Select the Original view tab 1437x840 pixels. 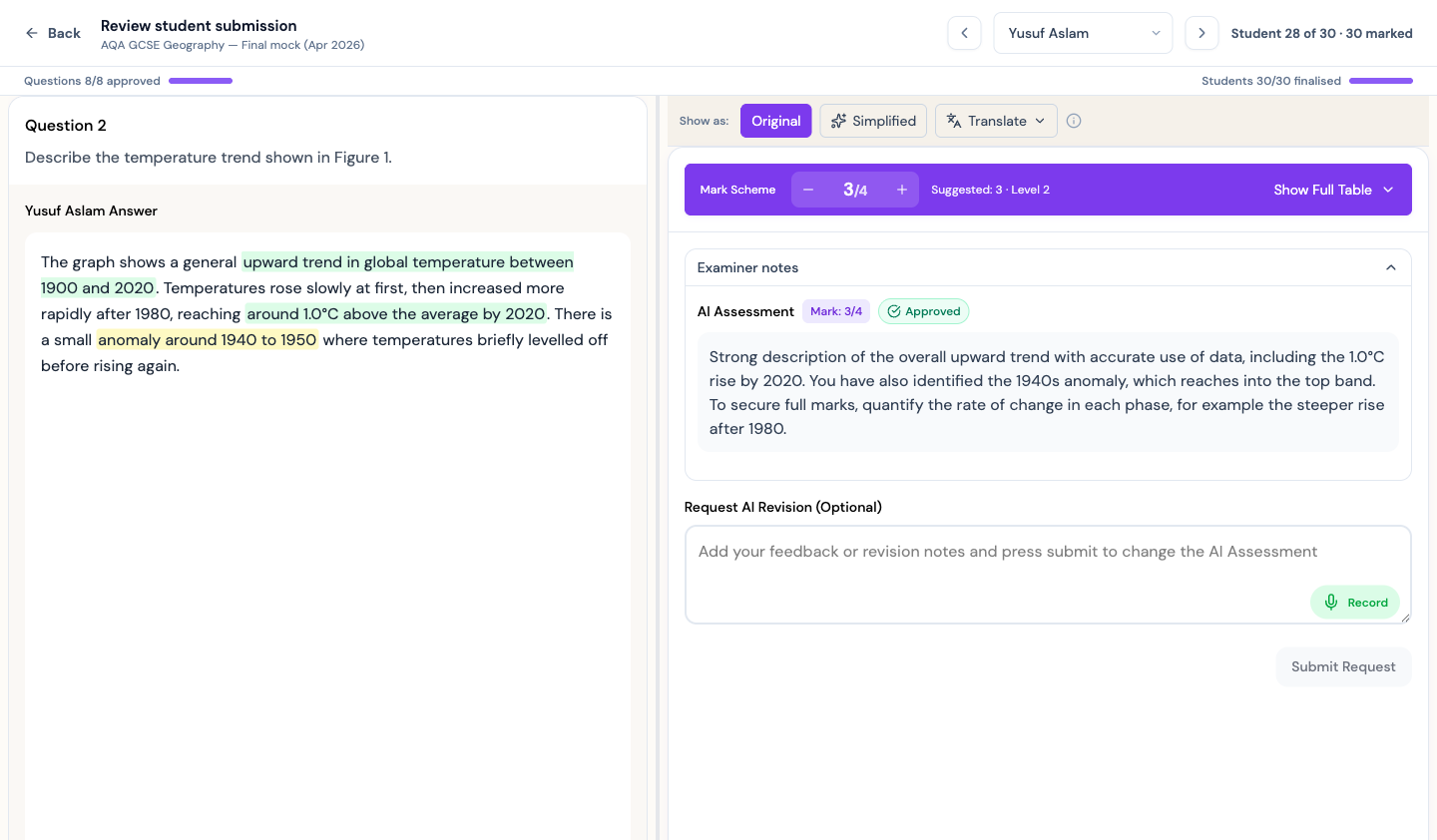775,121
